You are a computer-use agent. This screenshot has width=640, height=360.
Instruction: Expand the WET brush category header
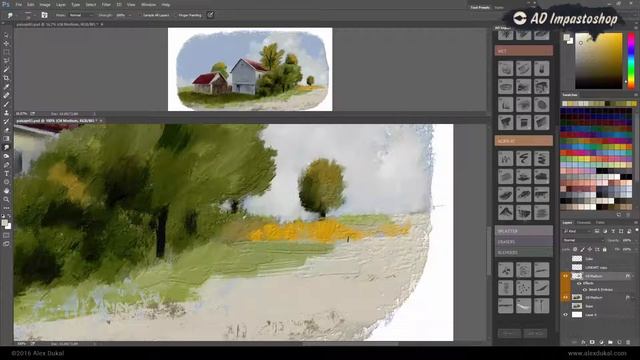pyautogui.click(x=524, y=51)
